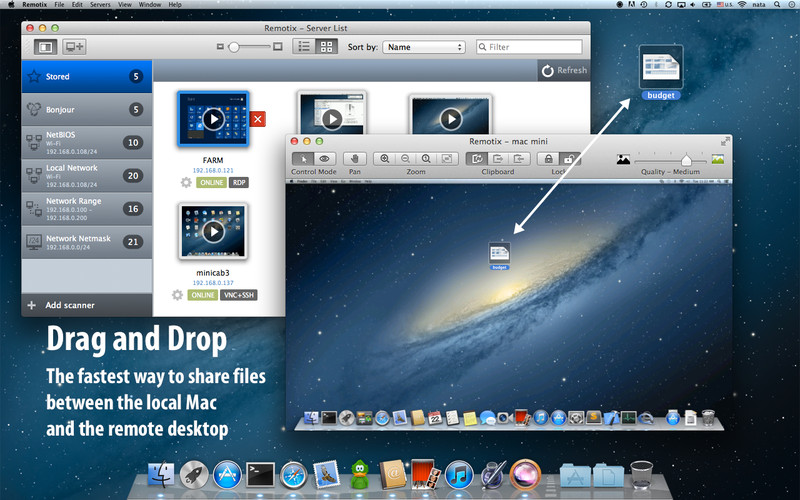The height and width of the screenshot is (500, 800).
Task: Select the NetBIOS scanner
Action: tap(87, 142)
